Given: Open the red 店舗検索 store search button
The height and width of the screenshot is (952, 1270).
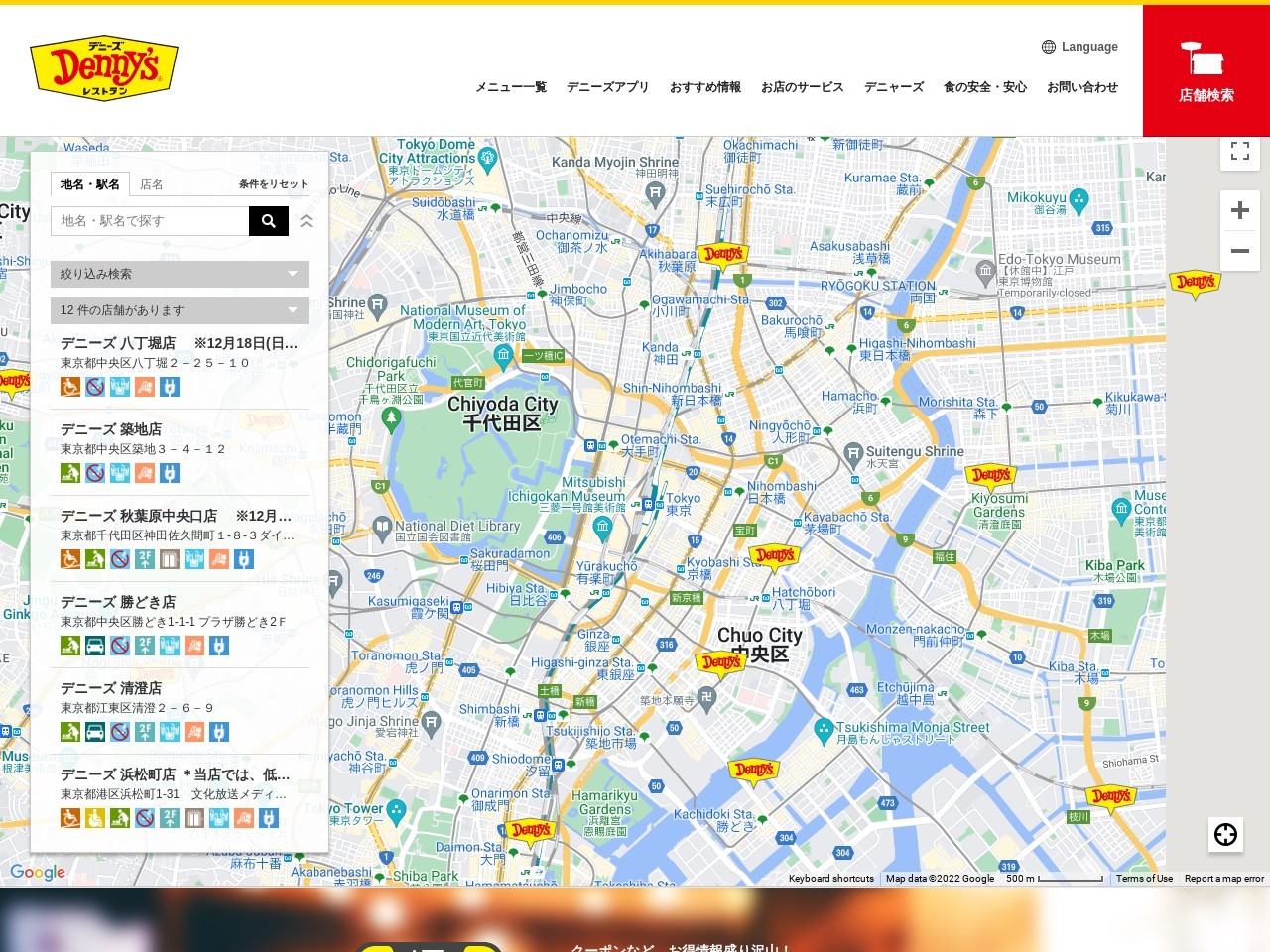Looking at the screenshot, I should pyautogui.click(x=1206, y=70).
